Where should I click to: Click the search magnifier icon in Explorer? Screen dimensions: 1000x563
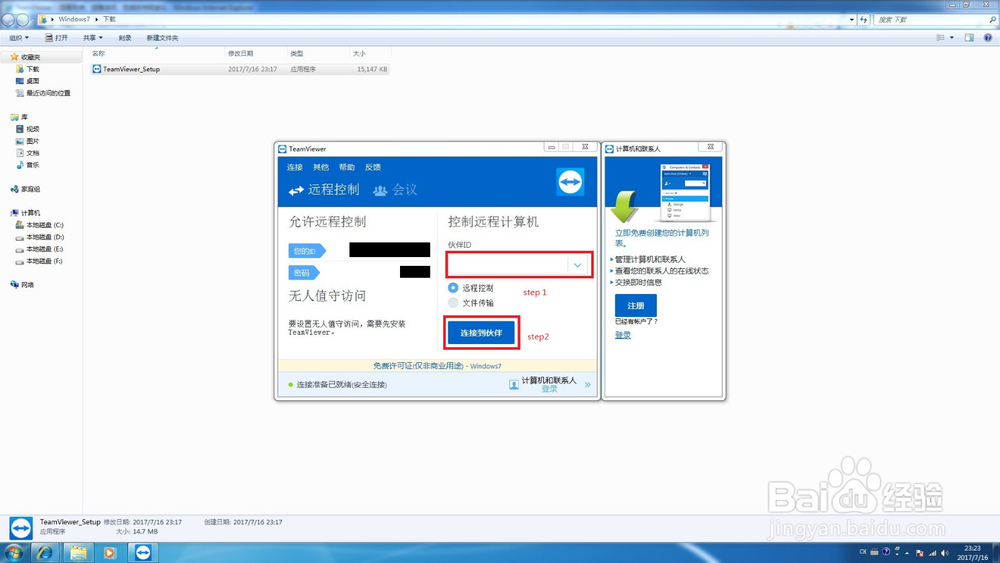coord(992,20)
